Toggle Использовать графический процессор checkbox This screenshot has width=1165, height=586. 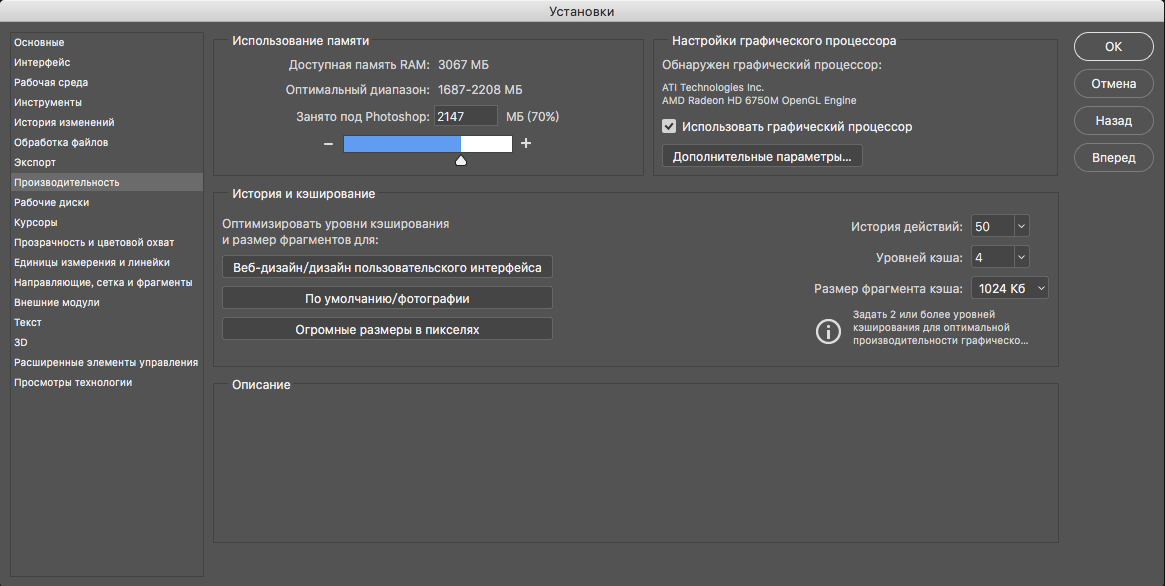pos(669,126)
